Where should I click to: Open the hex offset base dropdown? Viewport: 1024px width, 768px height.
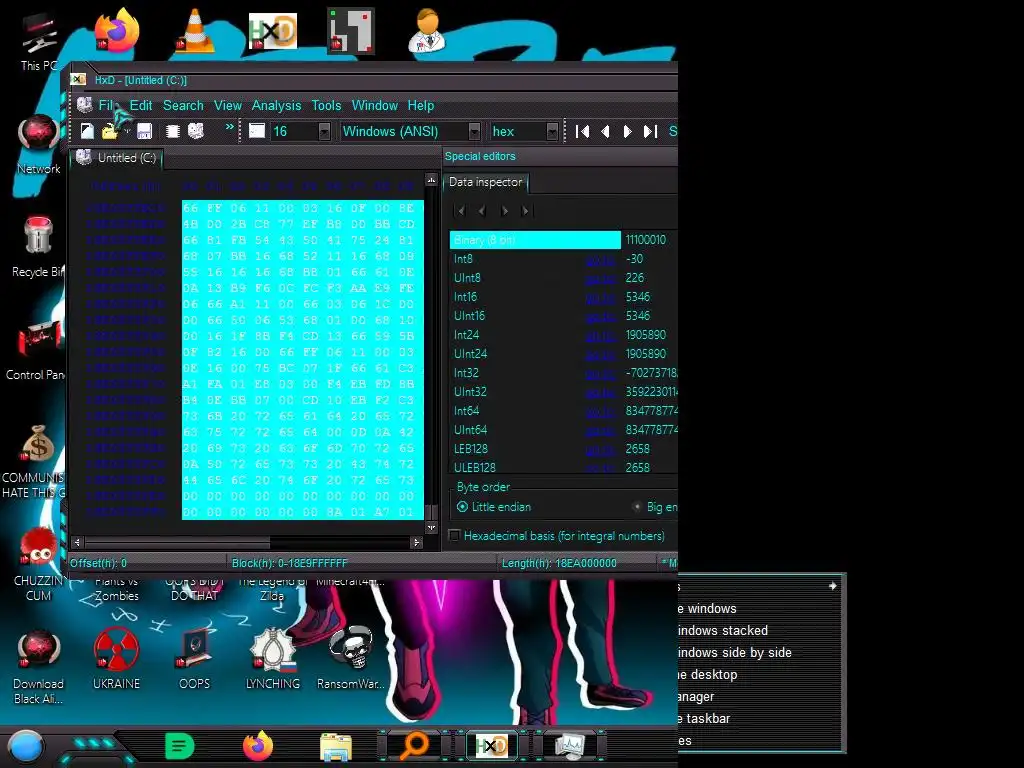(552, 131)
